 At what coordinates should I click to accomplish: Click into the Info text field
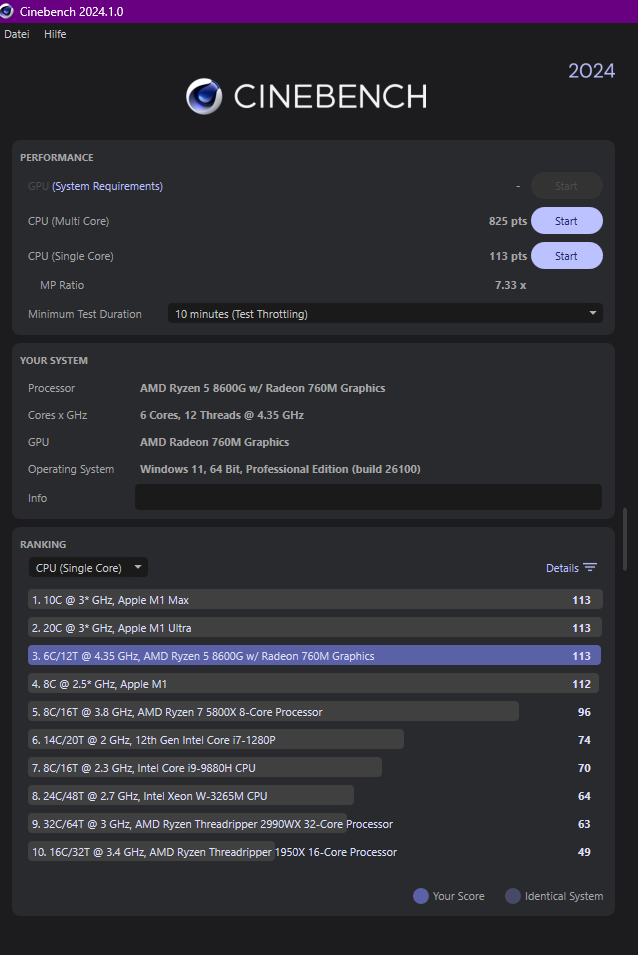pos(368,497)
